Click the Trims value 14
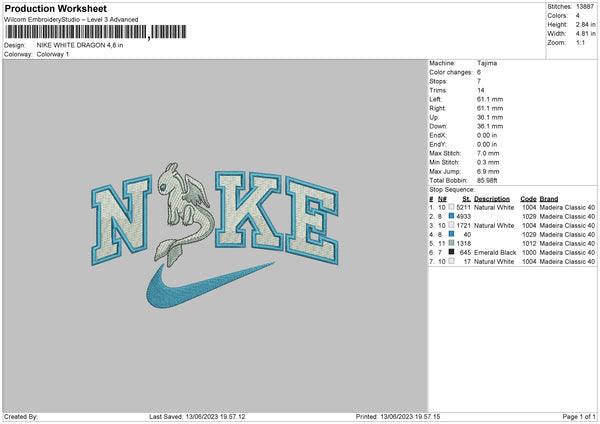600x424 pixels. (481, 90)
